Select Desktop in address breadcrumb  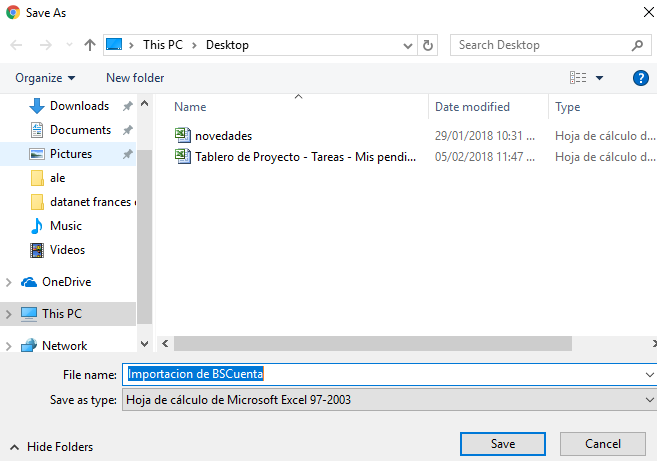pyautogui.click(x=227, y=45)
